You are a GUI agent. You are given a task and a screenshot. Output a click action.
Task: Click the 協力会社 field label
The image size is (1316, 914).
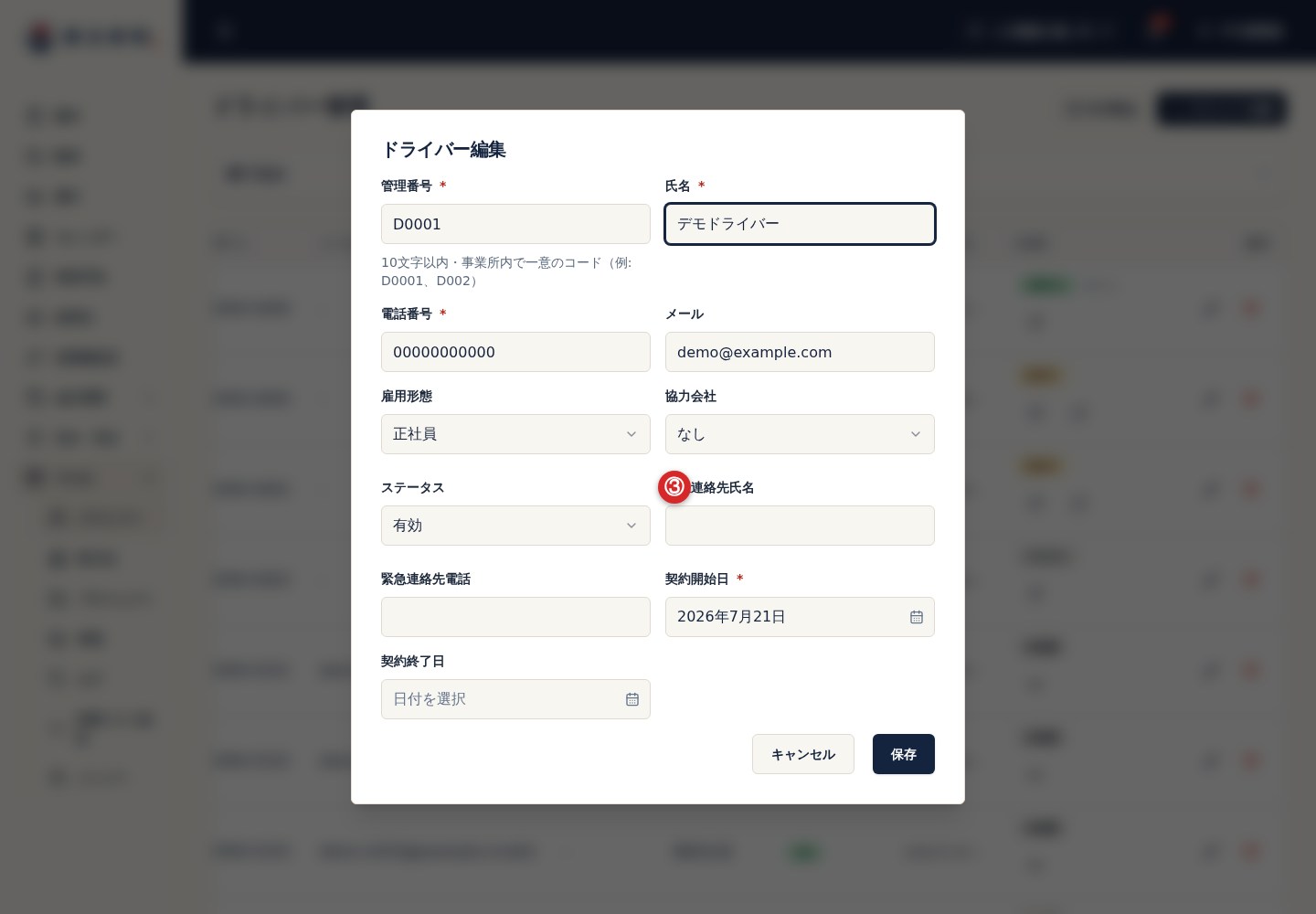pyautogui.click(x=691, y=396)
